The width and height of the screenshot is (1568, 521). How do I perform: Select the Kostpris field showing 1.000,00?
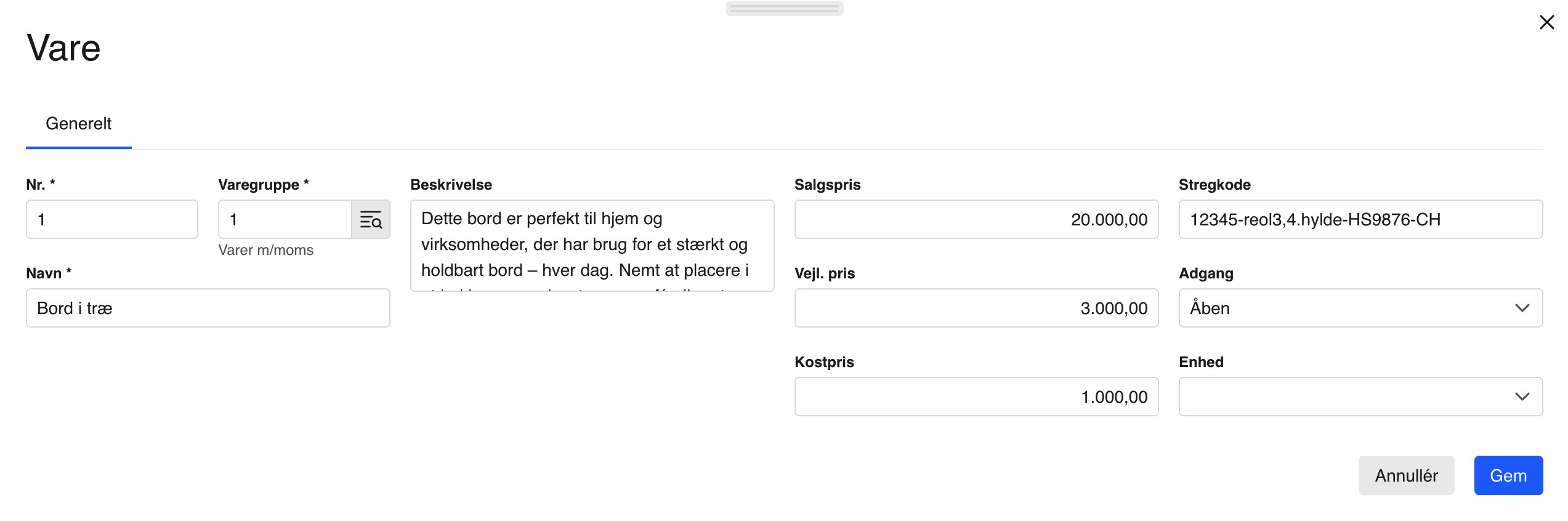(976, 397)
